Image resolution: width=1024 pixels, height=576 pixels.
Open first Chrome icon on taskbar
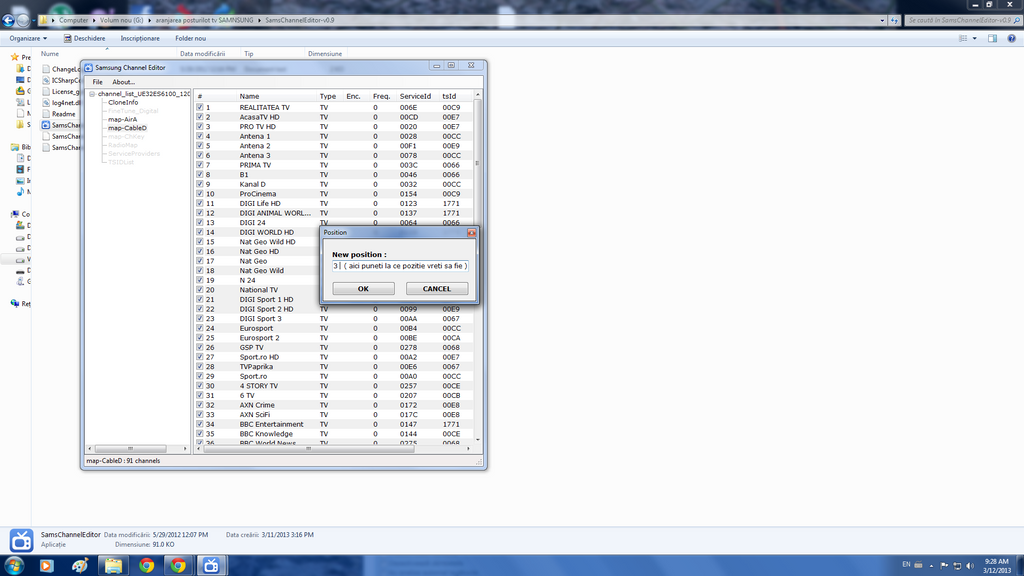pyautogui.click(x=146, y=566)
